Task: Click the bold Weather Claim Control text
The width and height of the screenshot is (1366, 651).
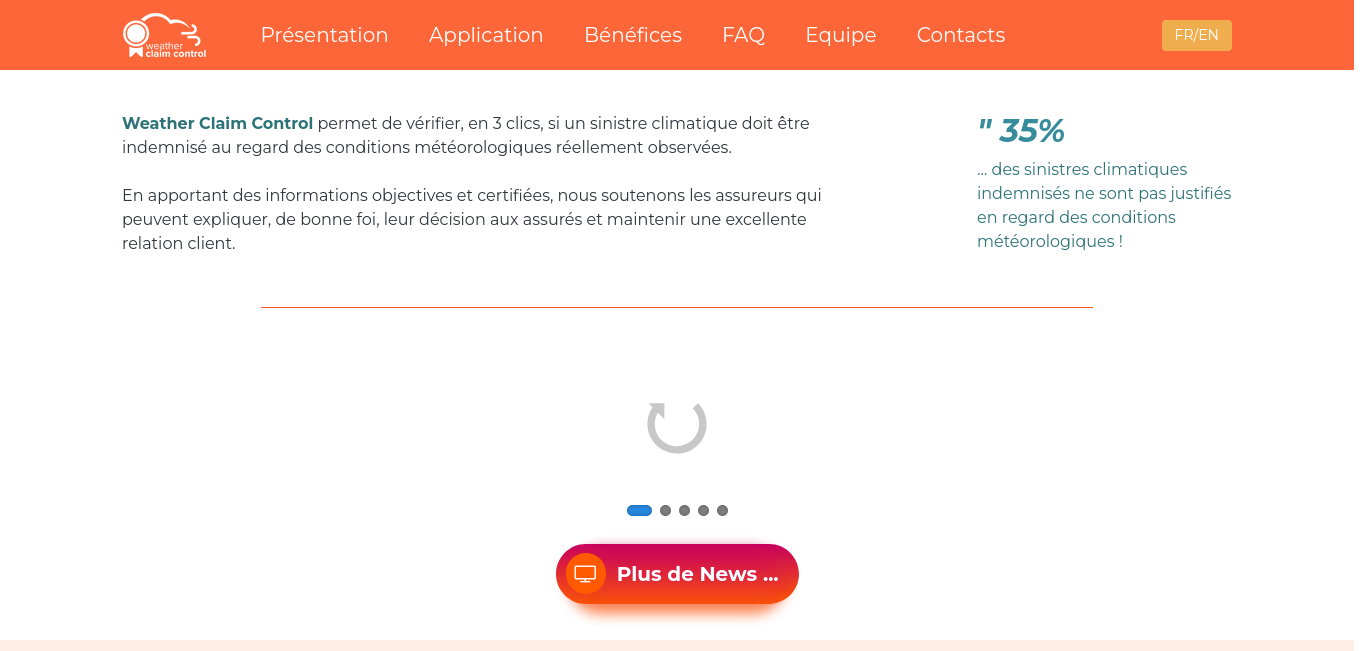Action: [218, 123]
